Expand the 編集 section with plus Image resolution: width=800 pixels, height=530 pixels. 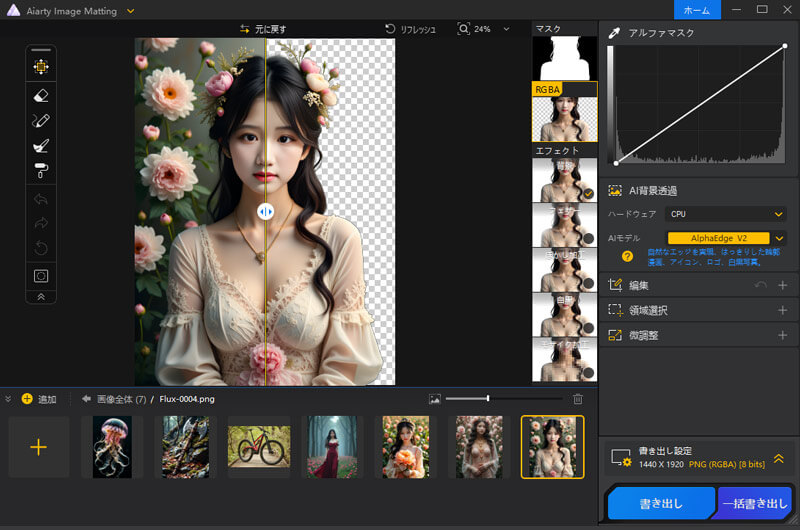[x=783, y=285]
